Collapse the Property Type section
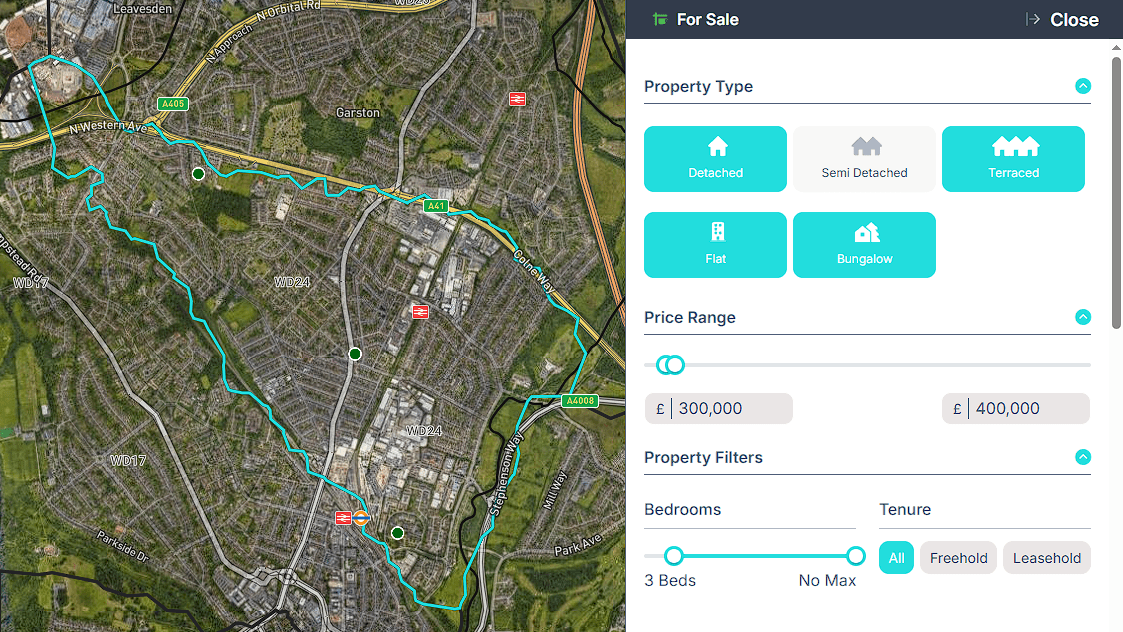The width and height of the screenshot is (1123, 632). pos(1083,86)
